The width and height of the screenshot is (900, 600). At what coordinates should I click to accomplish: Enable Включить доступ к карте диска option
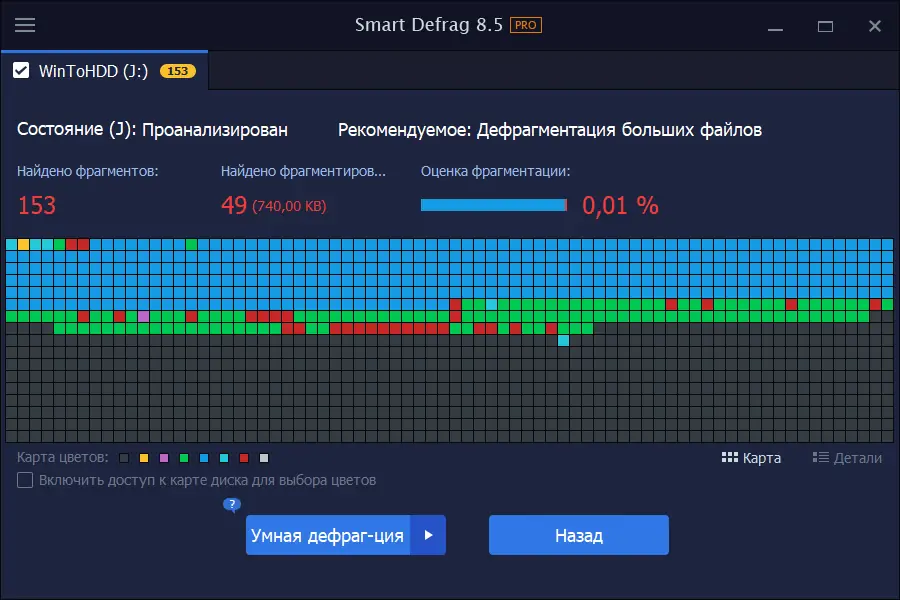(23, 481)
